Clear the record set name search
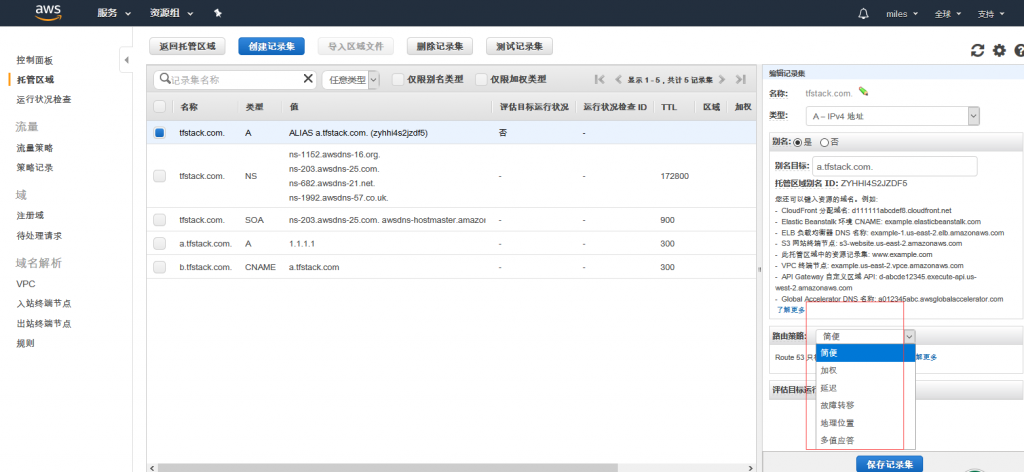Screen dimensions: 1024x472 point(308,79)
